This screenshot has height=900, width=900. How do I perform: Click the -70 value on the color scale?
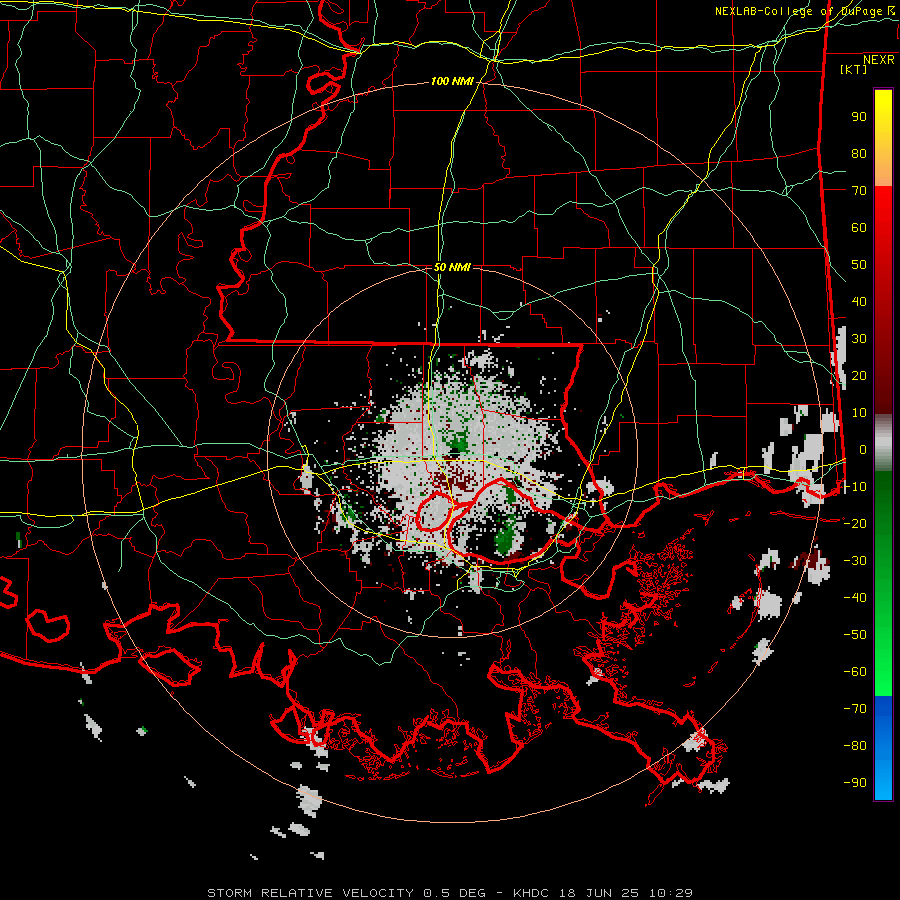point(855,709)
